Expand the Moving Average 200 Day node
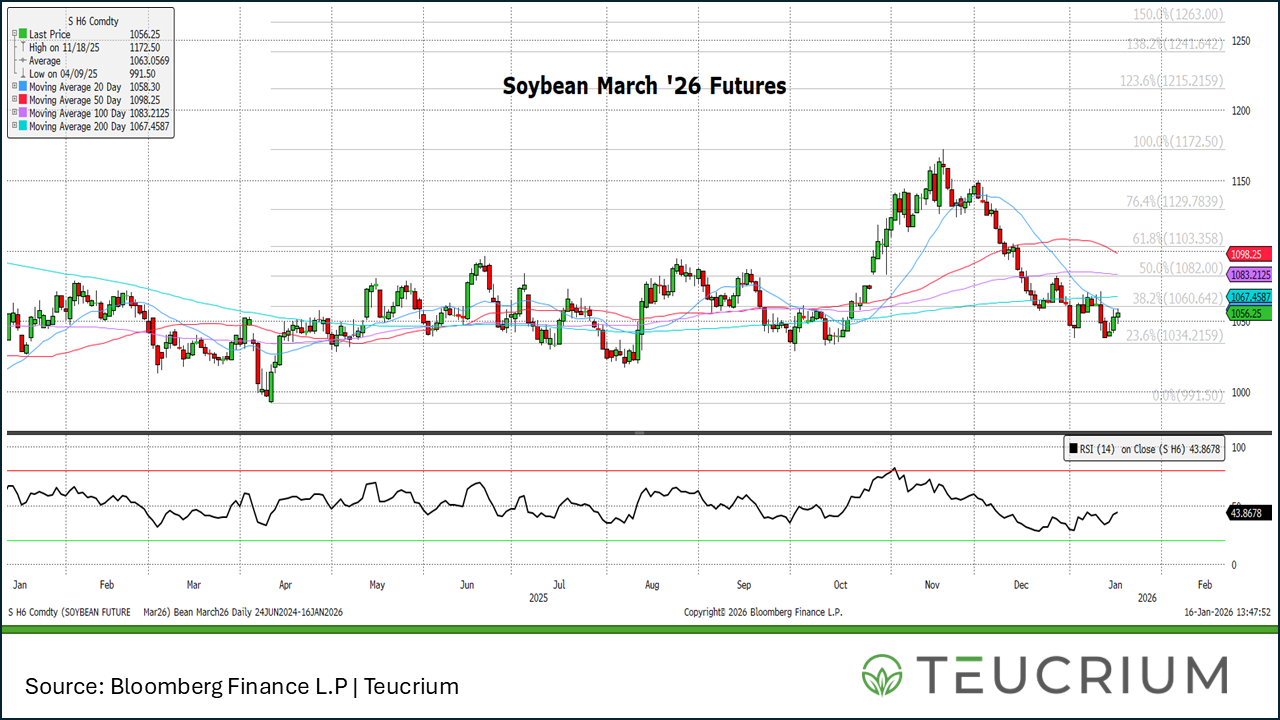Screen dimensions: 1280x720 14,125
